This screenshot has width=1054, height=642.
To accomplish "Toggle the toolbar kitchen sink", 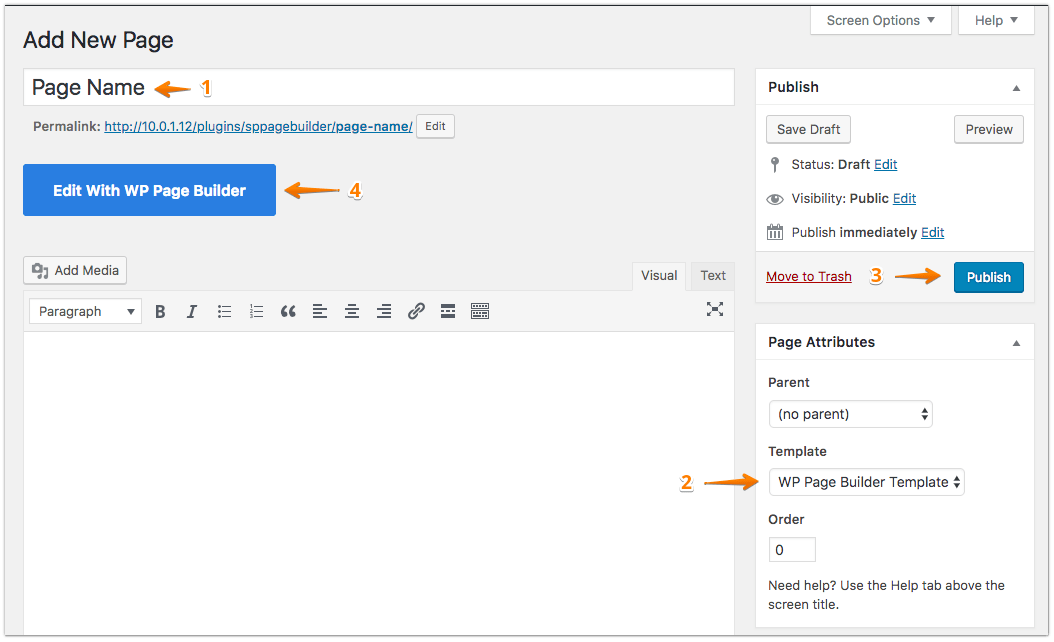I will [480, 311].
